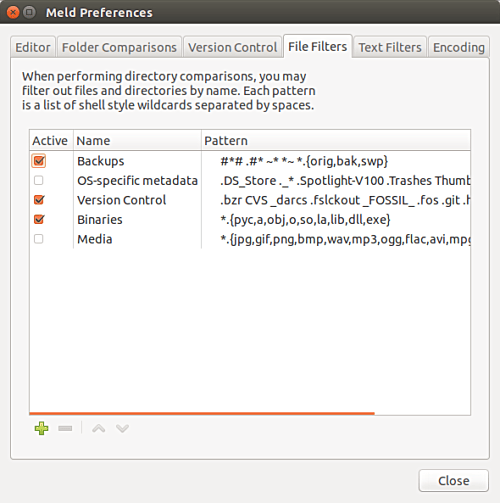The image size is (500, 503).
Task: Add a new file filter with plus icon
Action: point(41,428)
